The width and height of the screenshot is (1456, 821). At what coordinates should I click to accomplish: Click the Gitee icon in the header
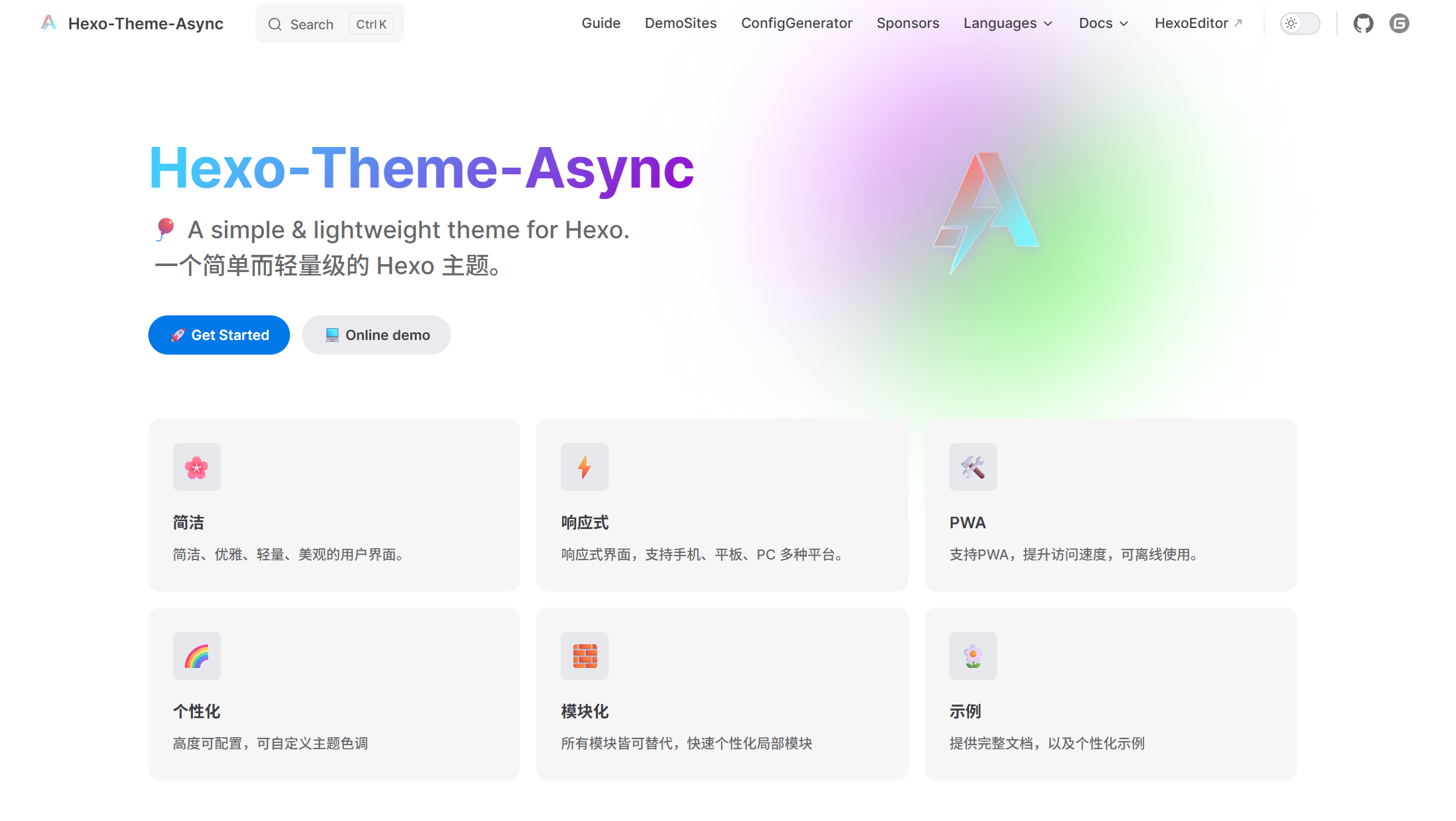[1399, 23]
